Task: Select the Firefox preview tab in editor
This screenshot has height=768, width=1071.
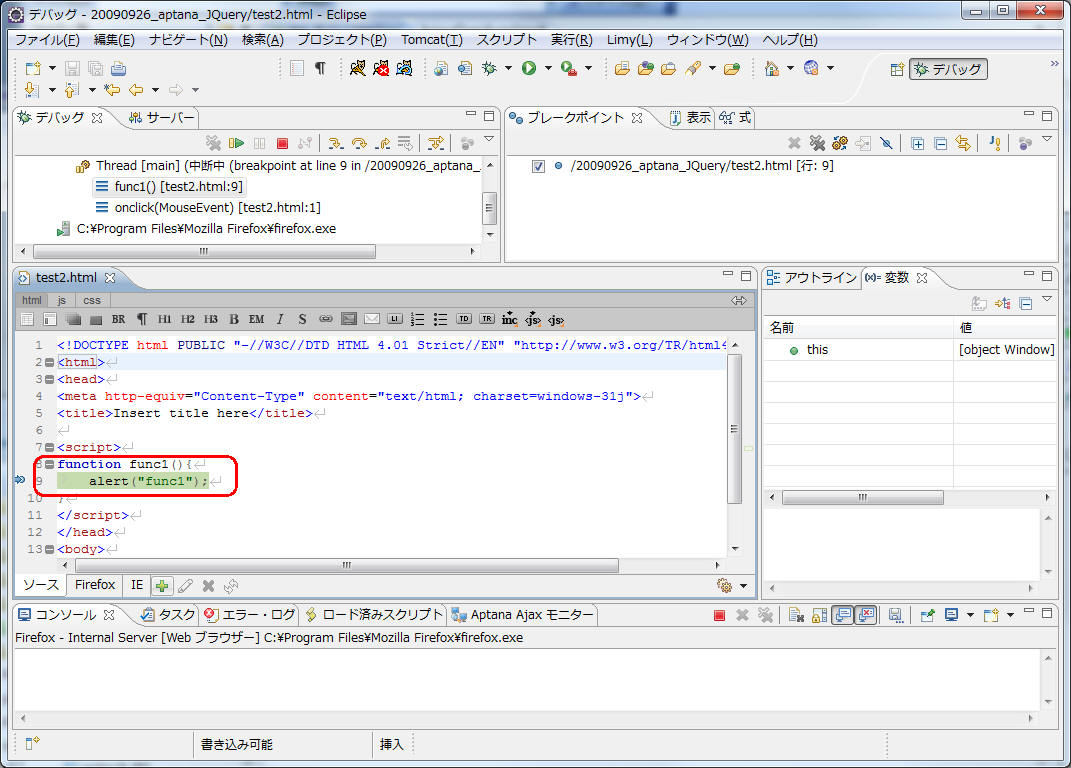Action: click(x=95, y=585)
